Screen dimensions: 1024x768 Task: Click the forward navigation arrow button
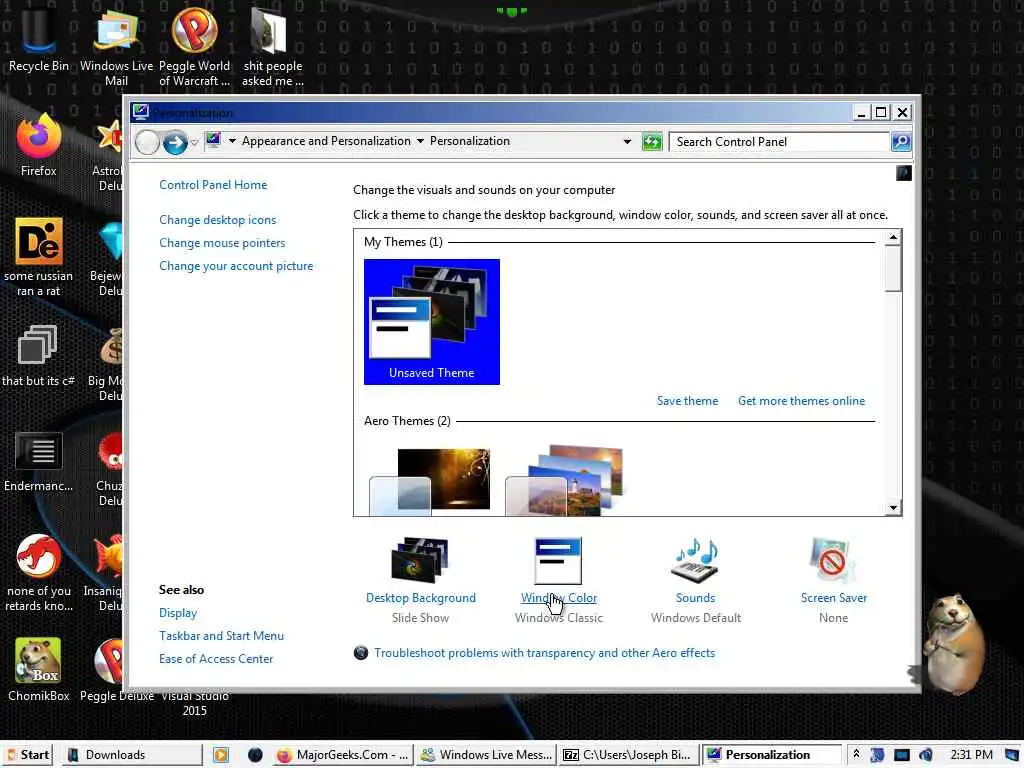tap(174, 142)
